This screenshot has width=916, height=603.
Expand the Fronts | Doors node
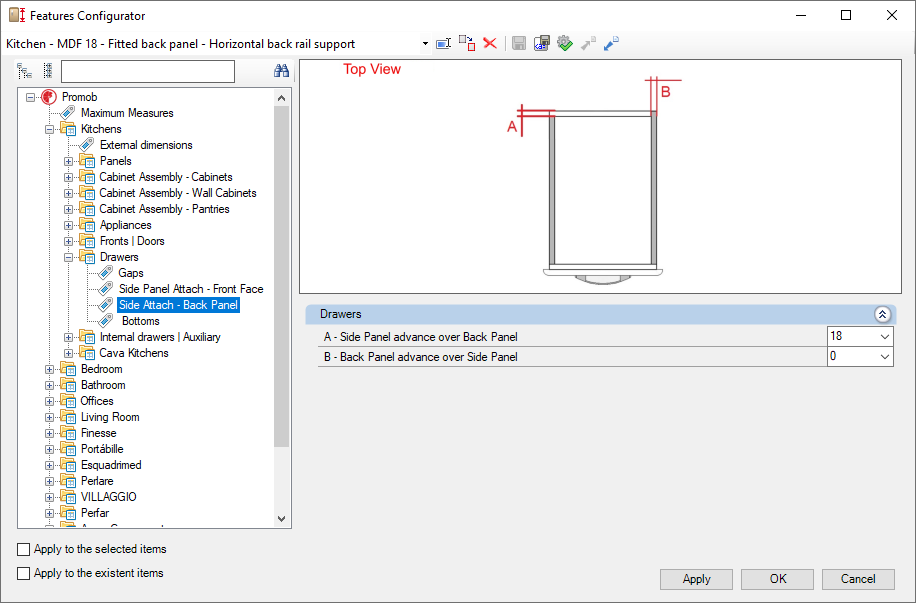pos(68,241)
